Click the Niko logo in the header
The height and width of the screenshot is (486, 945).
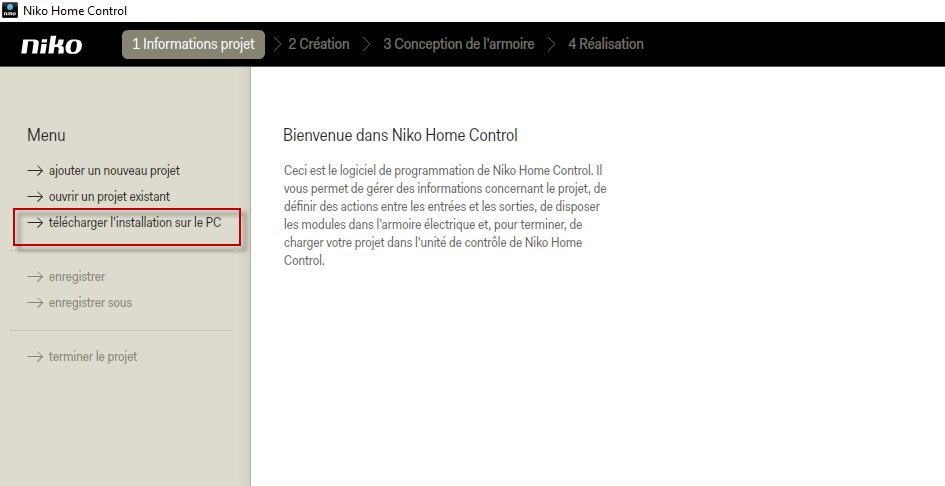(x=51, y=45)
